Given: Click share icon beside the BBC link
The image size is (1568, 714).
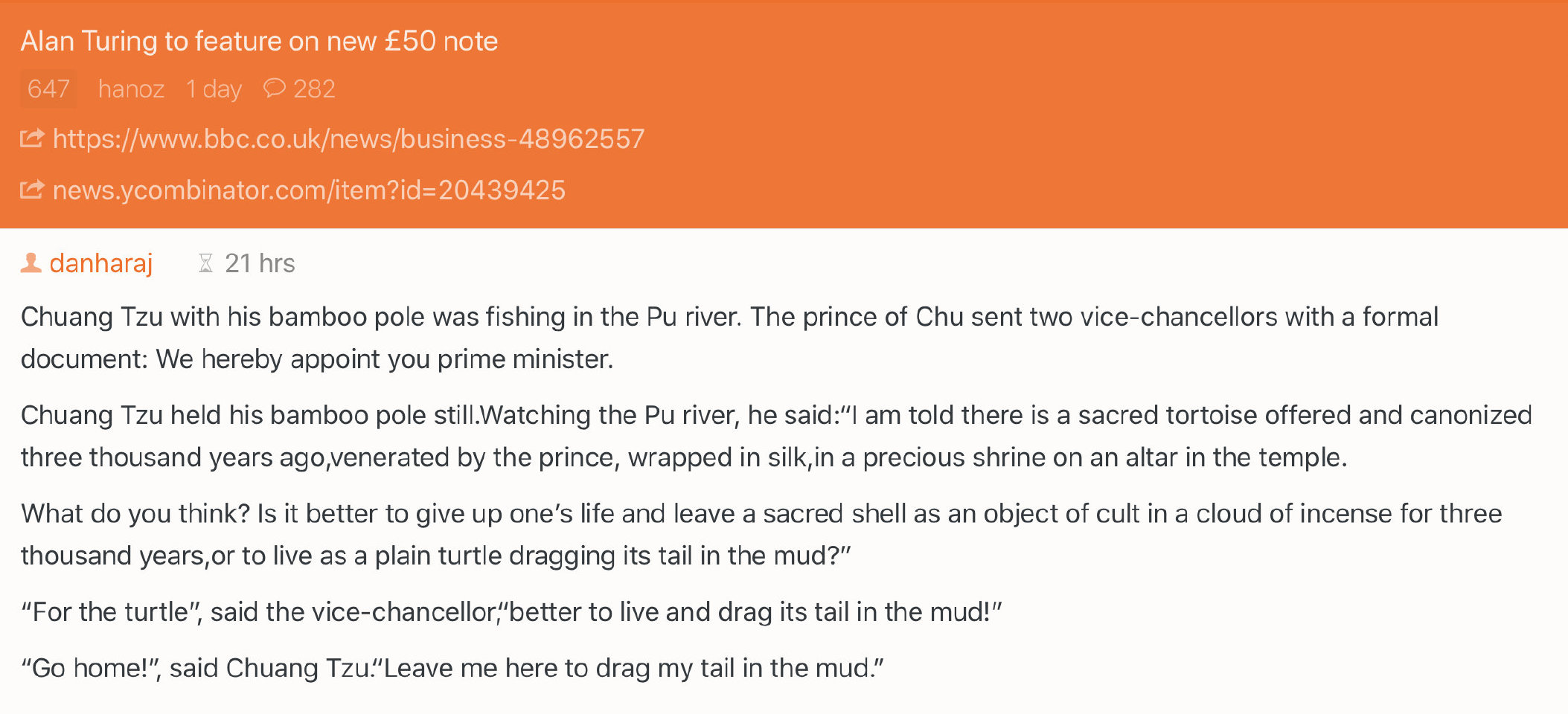Looking at the screenshot, I should point(32,138).
